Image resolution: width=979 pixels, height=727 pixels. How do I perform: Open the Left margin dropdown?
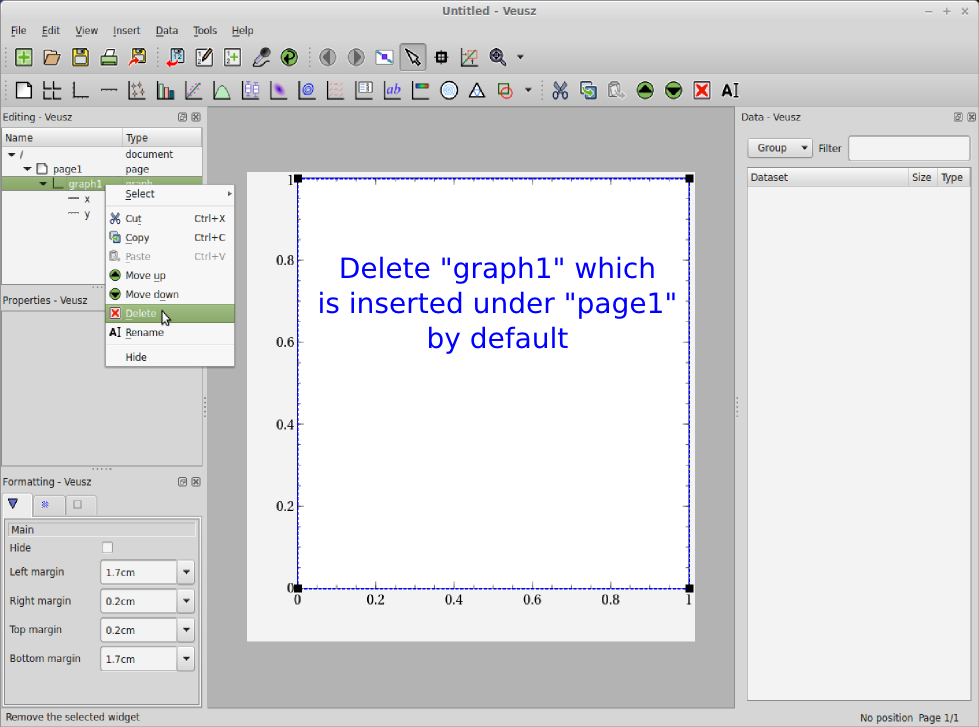pos(185,573)
